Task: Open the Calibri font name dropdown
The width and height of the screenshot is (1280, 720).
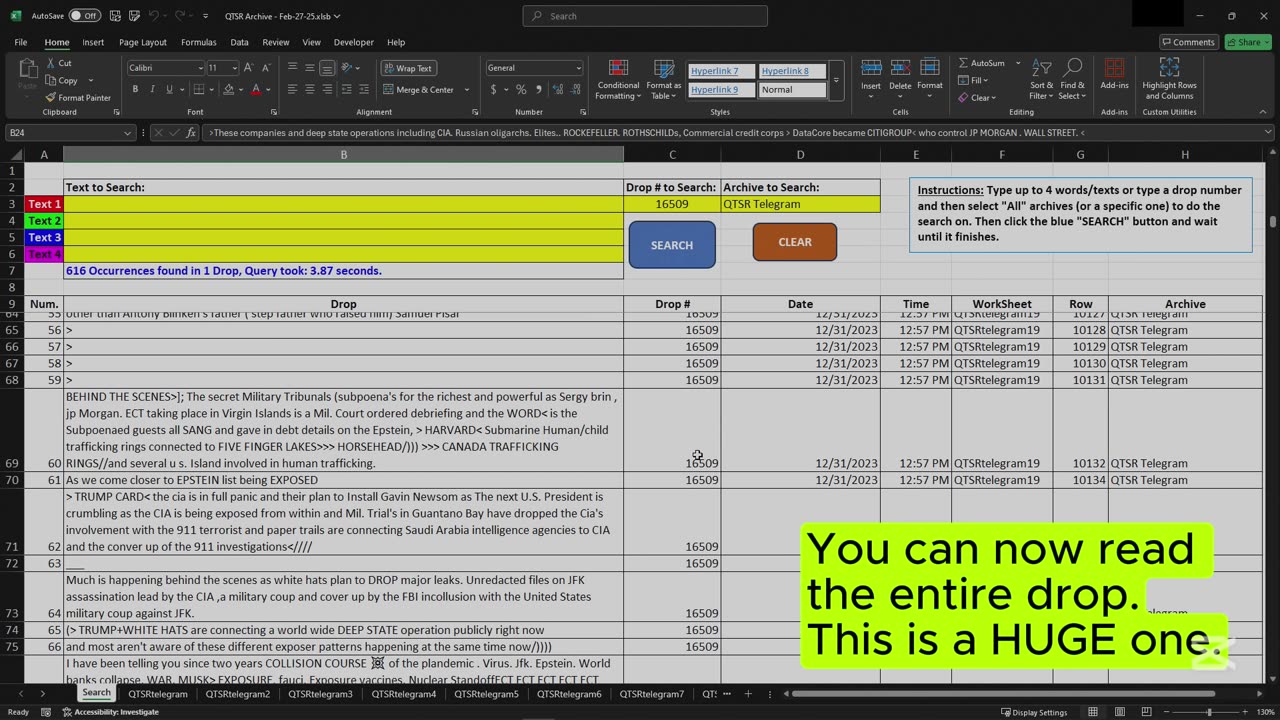Action: [199, 68]
